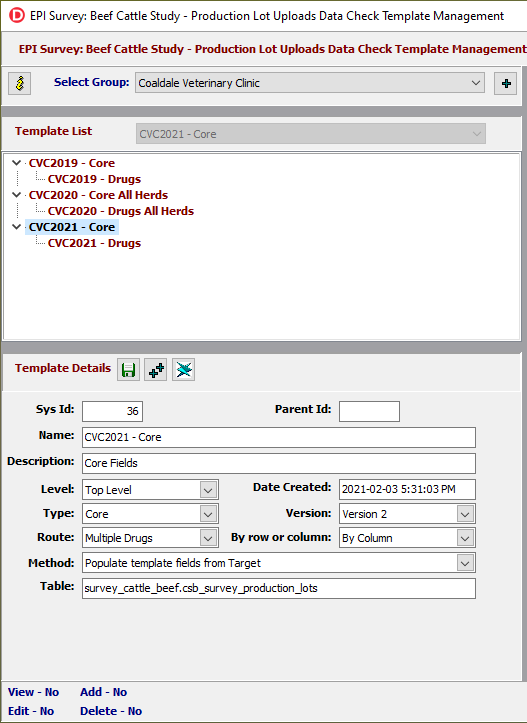Select CVC2020 - Drugs All Herds template
This screenshot has height=723, width=527.
point(121,211)
